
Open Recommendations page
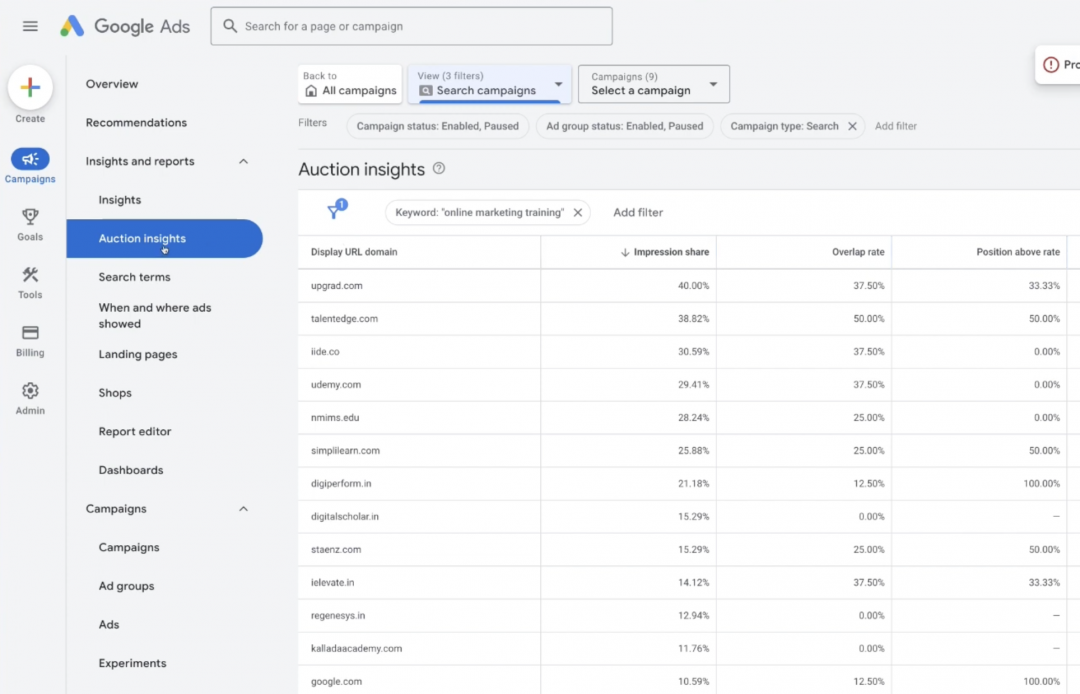coord(136,123)
